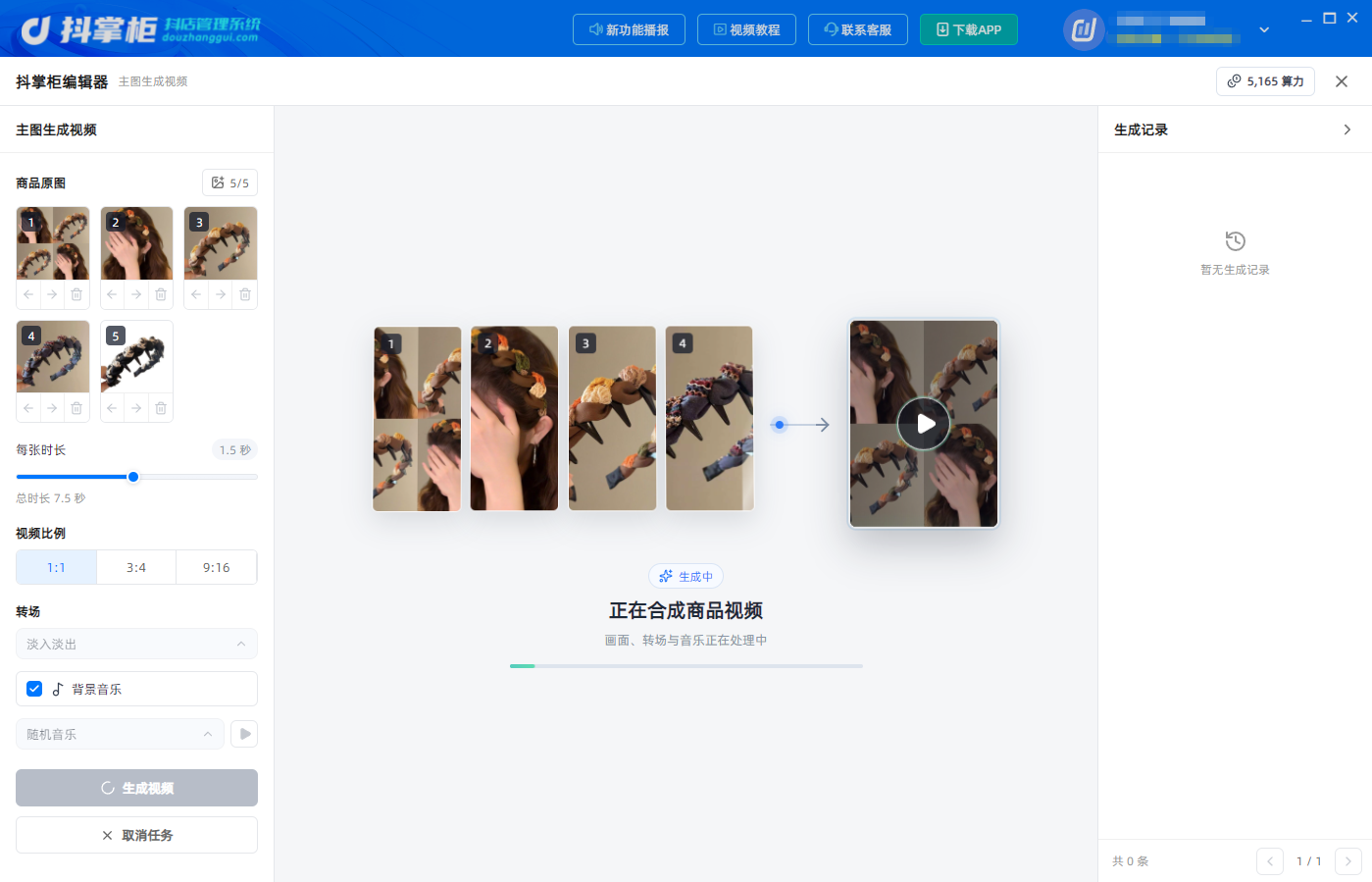1372x882 pixels.
Task: Go to next page of records
Action: coord(1348,861)
